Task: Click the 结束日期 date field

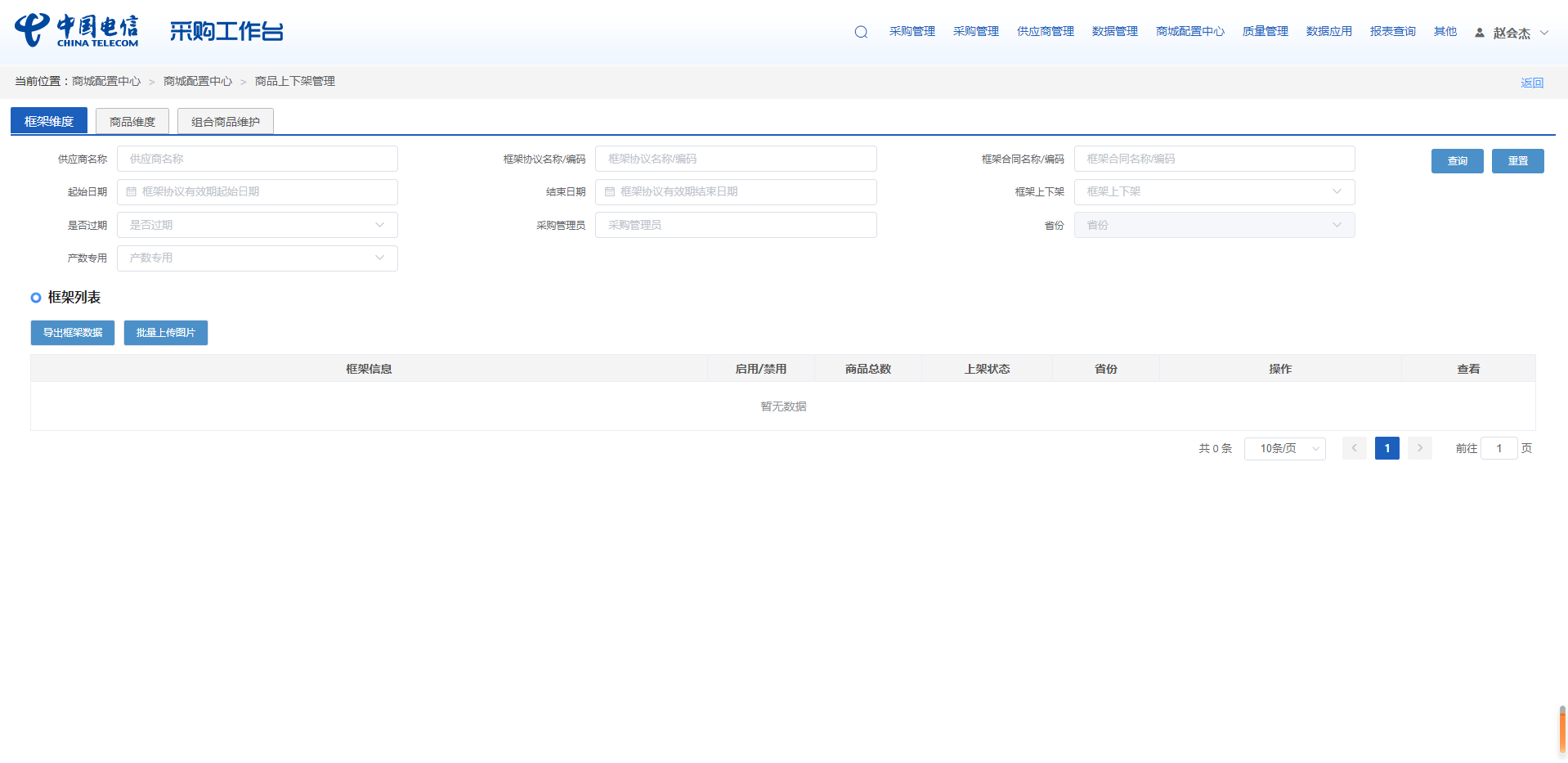Action: point(736,191)
